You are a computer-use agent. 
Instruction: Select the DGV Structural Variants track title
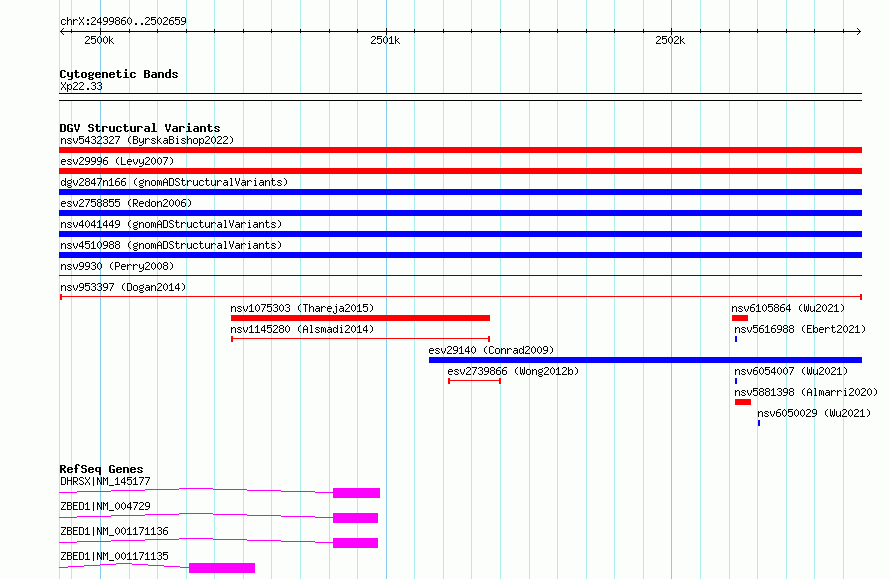point(140,128)
